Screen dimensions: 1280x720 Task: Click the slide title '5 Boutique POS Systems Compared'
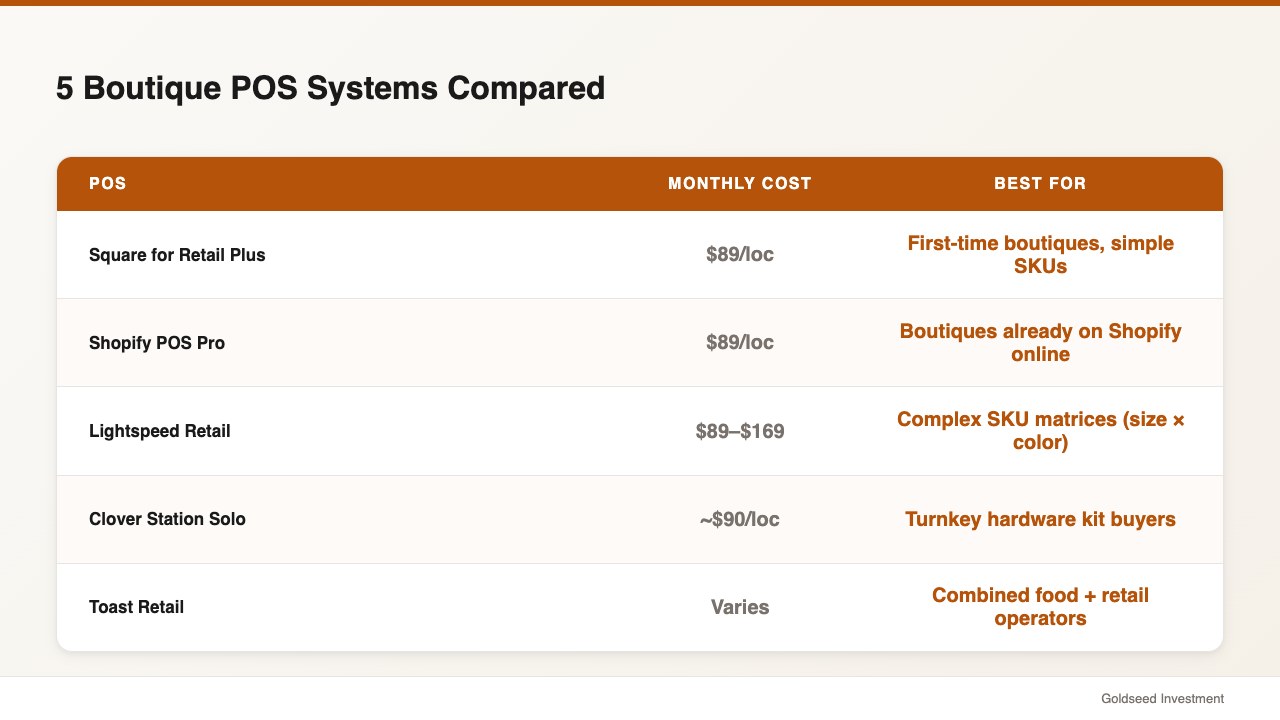point(330,88)
